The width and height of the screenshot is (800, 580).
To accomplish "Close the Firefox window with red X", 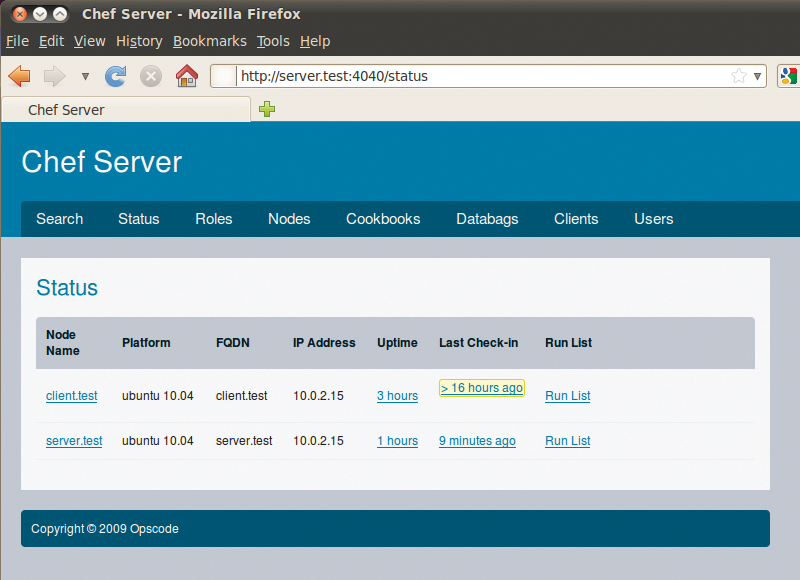I will [19, 14].
